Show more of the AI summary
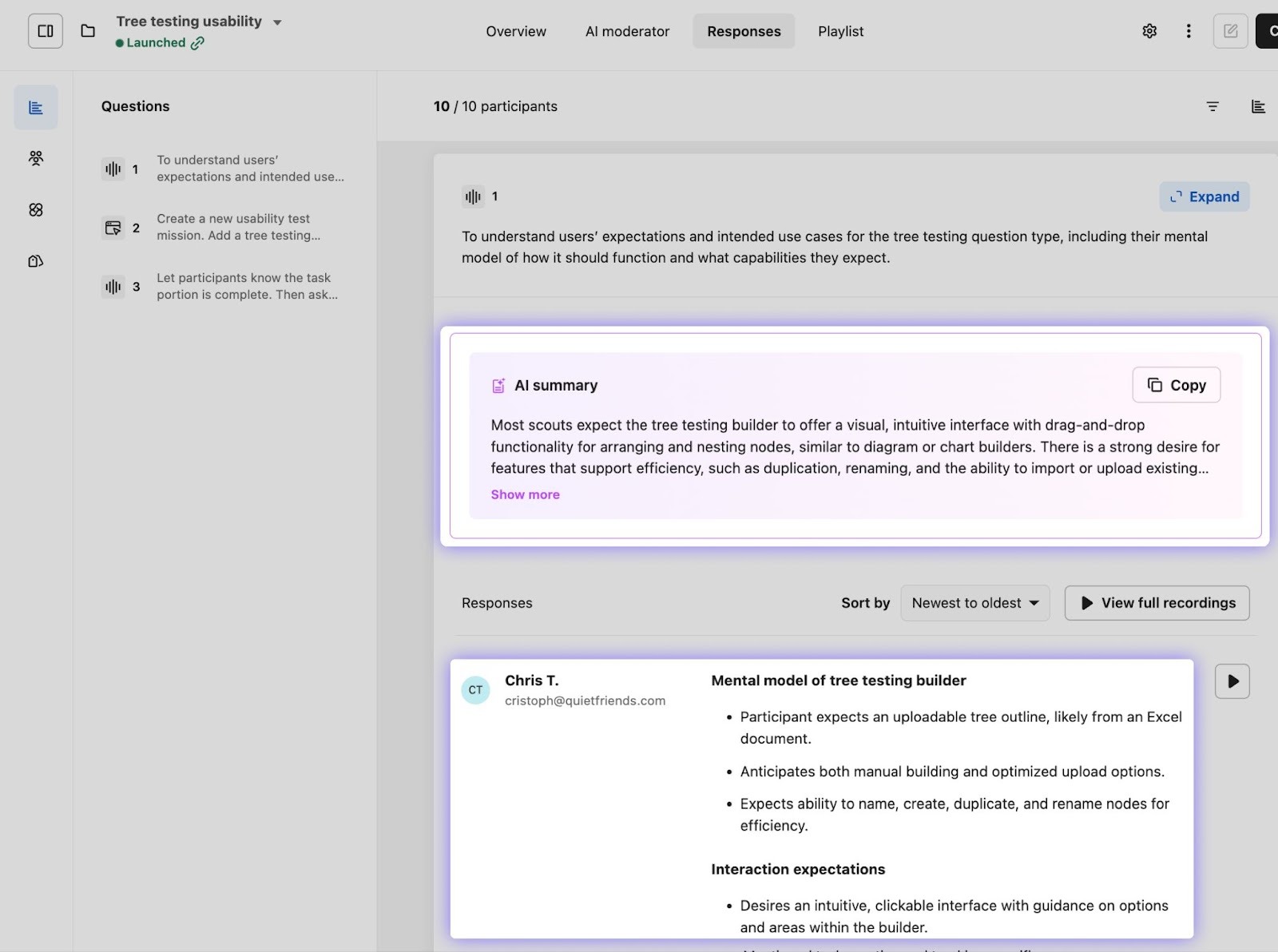This screenshot has height=952, width=1278. click(x=525, y=494)
